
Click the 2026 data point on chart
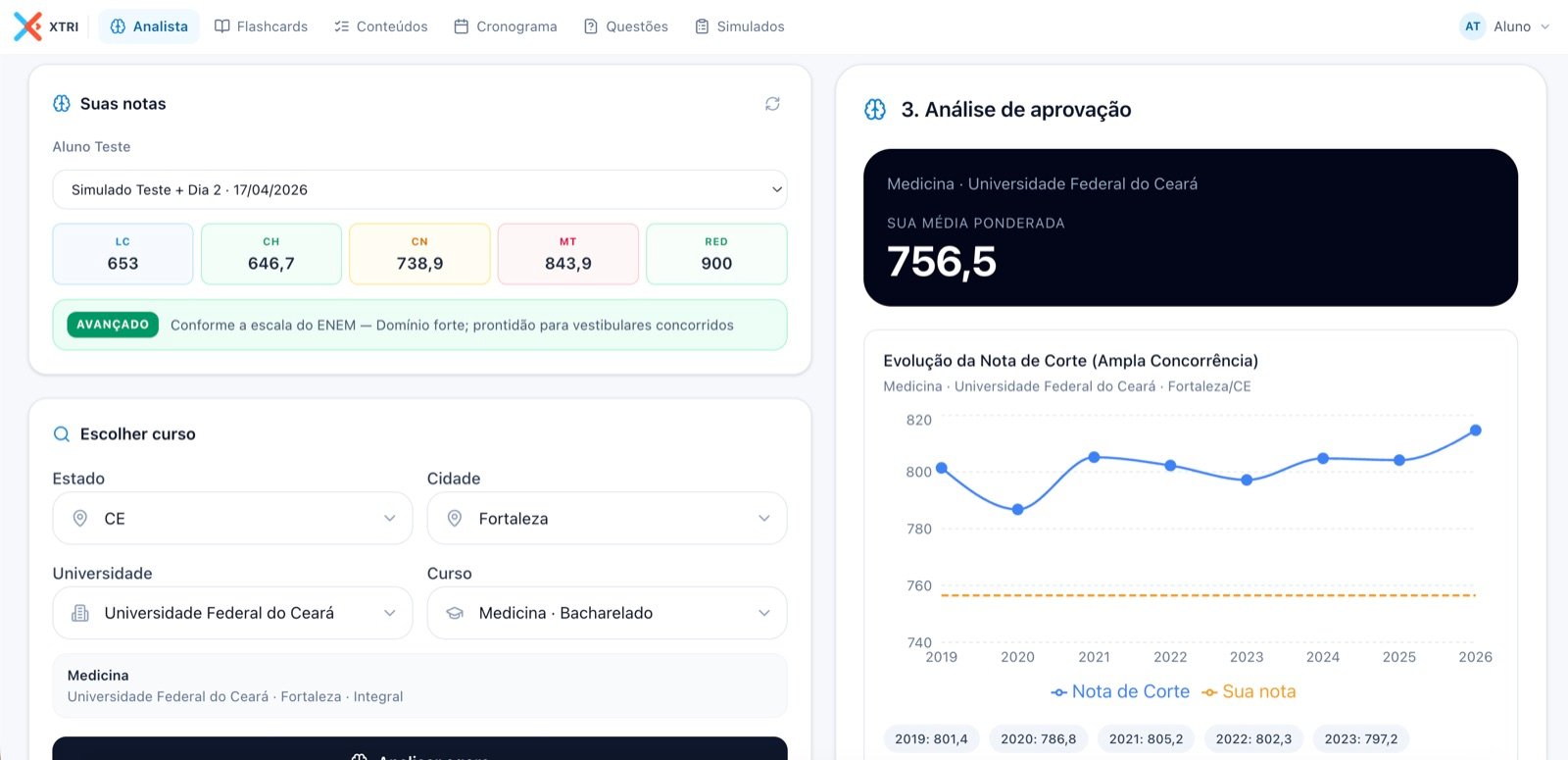coord(1475,431)
